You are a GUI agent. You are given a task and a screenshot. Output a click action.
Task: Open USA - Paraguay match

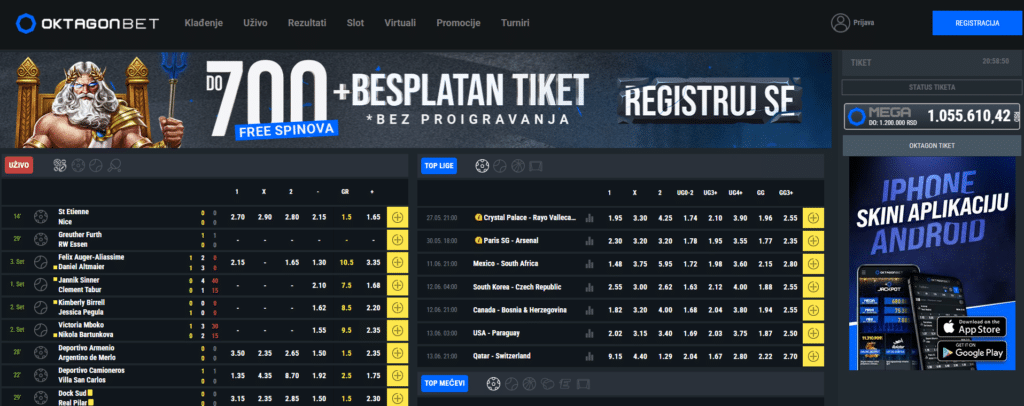[496, 333]
